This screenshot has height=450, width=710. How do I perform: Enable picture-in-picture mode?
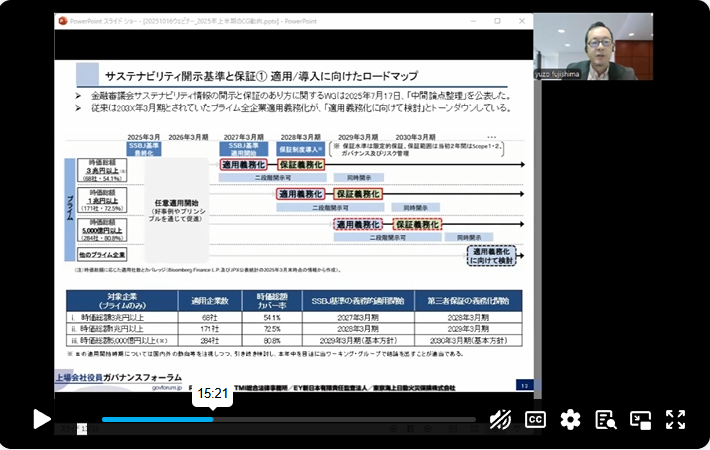tap(640, 419)
